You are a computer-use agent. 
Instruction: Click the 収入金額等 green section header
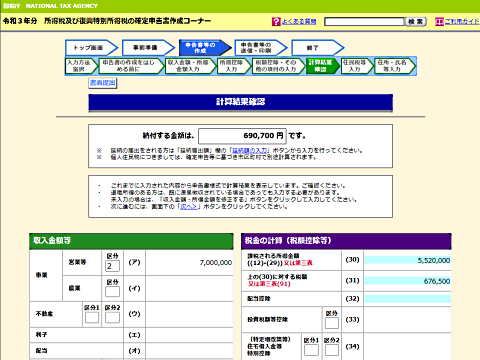point(131,241)
